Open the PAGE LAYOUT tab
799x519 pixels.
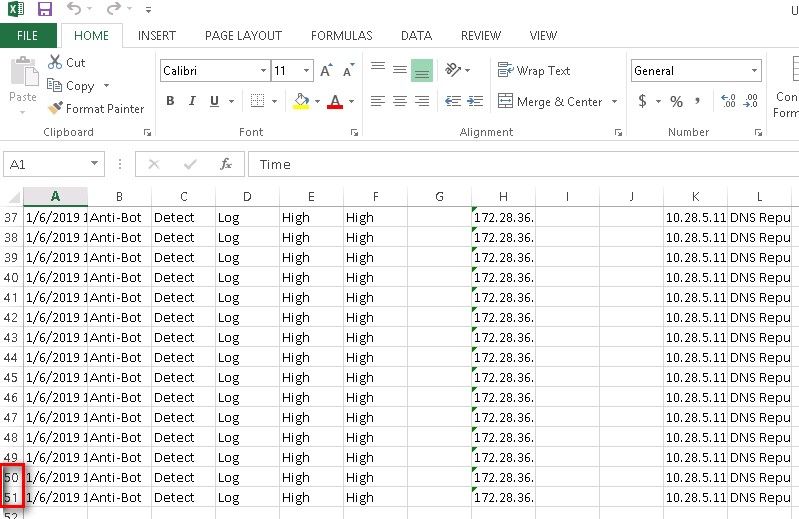click(x=243, y=36)
